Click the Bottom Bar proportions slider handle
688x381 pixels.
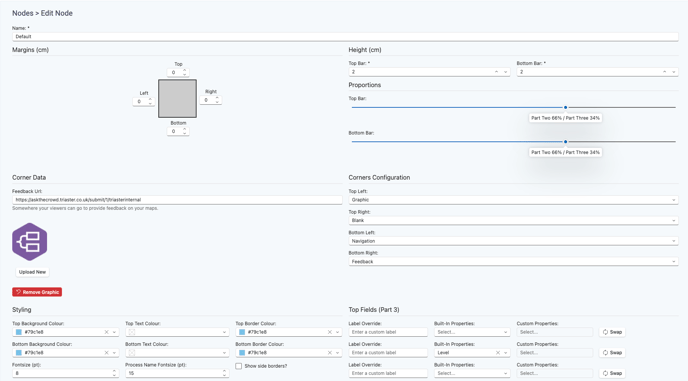(566, 141)
